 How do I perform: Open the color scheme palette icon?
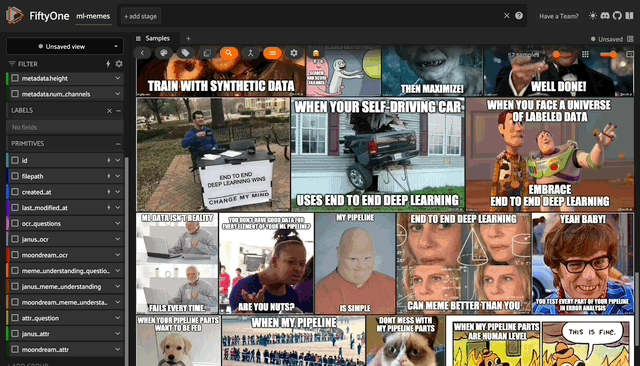click(164, 53)
